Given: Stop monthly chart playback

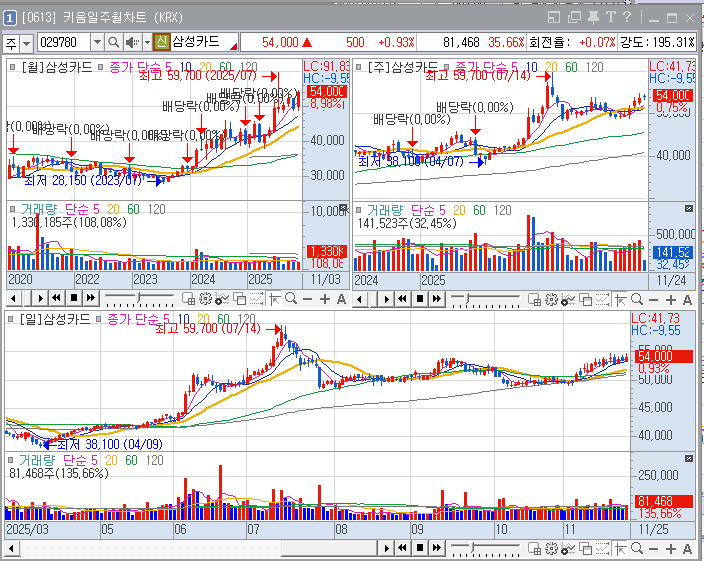Looking at the screenshot, I should [74, 298].
